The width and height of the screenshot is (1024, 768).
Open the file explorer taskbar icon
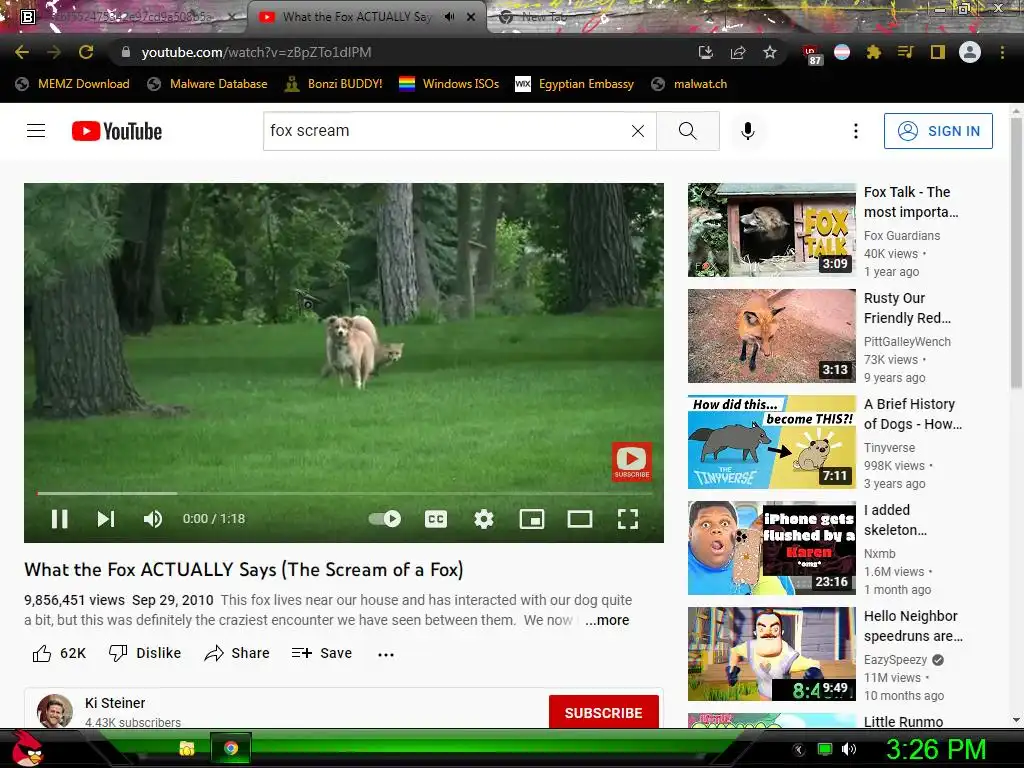(x=187, y=748)
